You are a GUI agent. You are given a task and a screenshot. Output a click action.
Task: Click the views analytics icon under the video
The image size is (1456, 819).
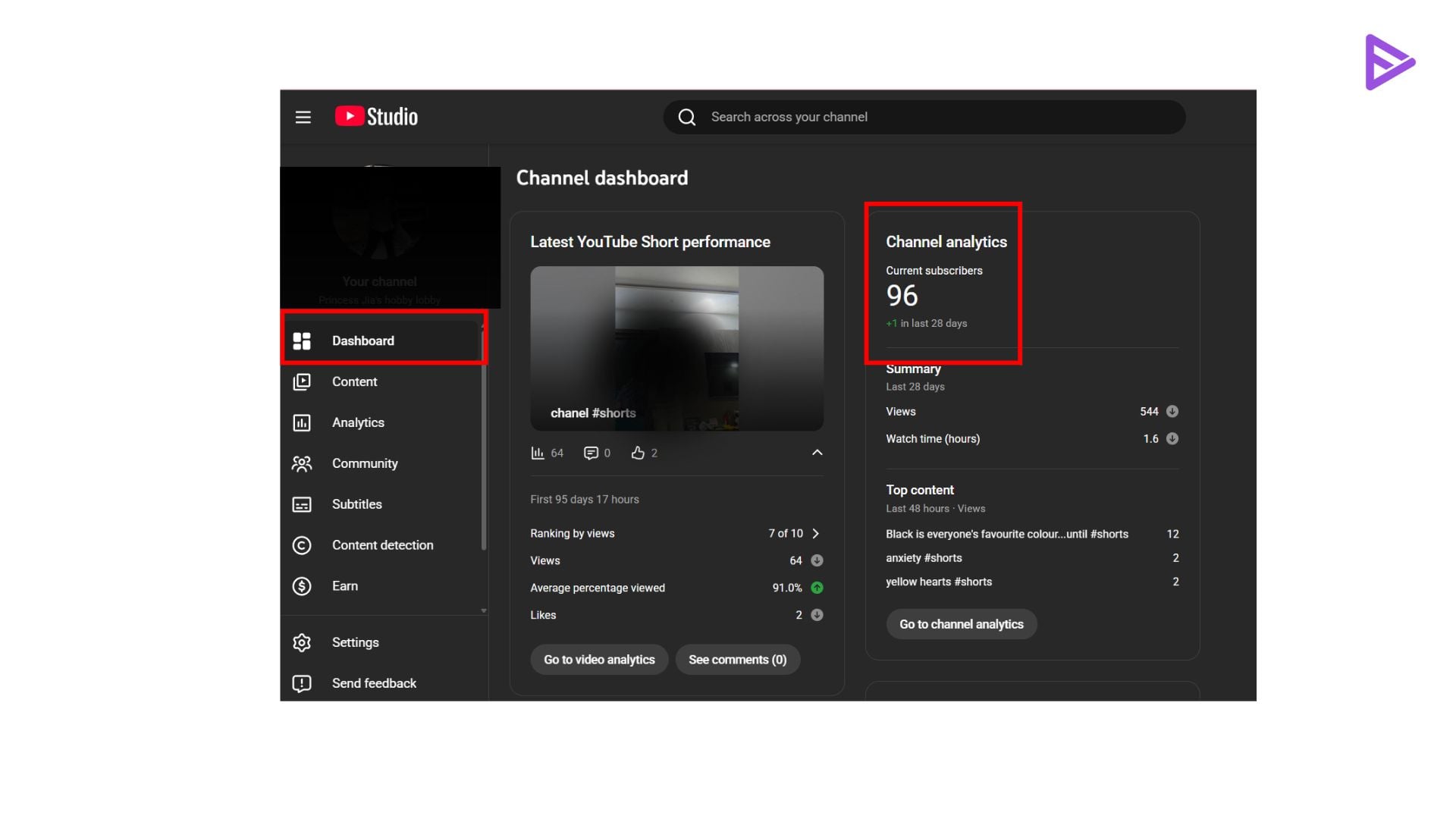tap(536, 453)
